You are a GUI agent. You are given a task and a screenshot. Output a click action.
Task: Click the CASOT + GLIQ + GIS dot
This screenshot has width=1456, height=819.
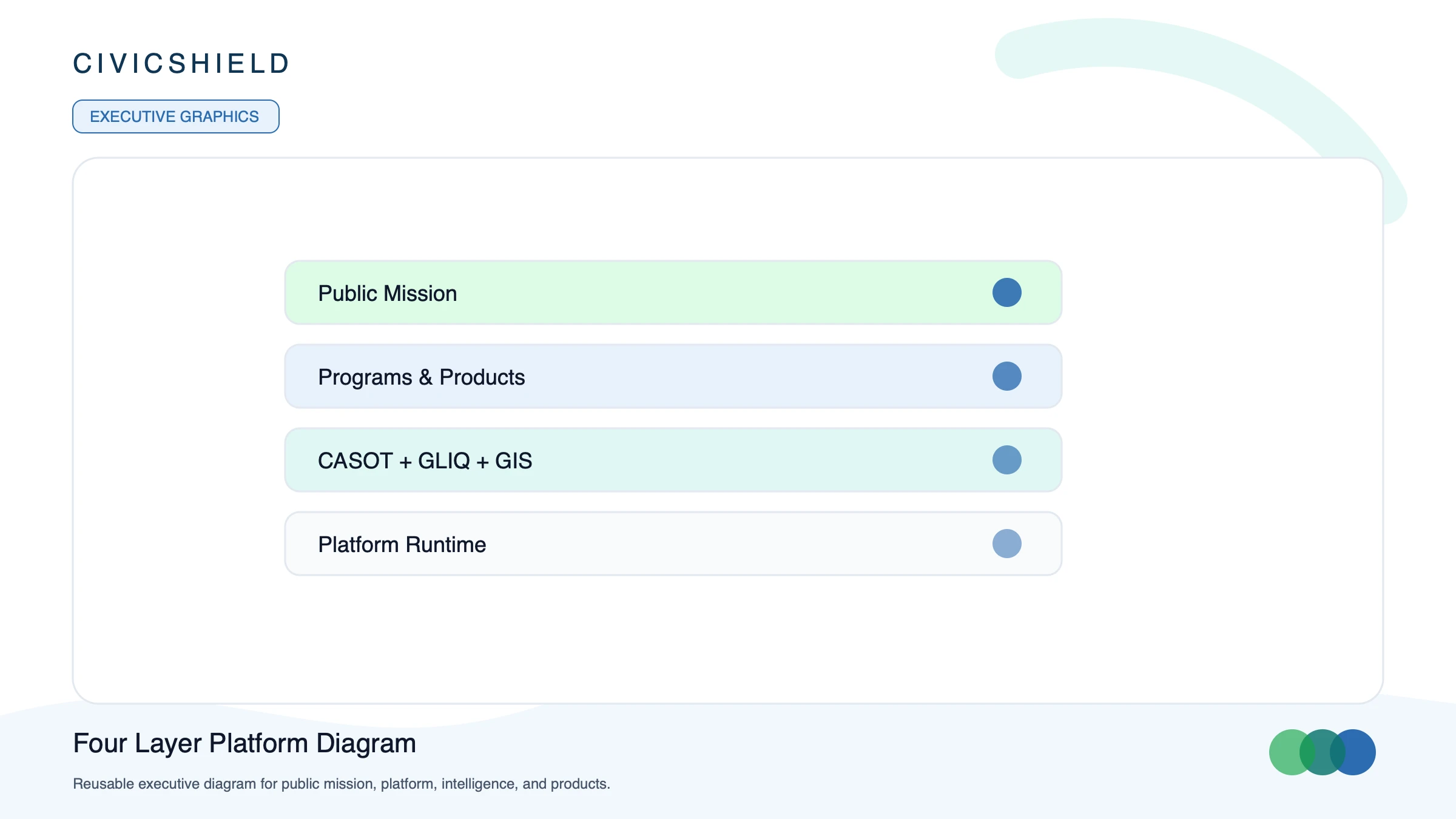pos(1006,460)
